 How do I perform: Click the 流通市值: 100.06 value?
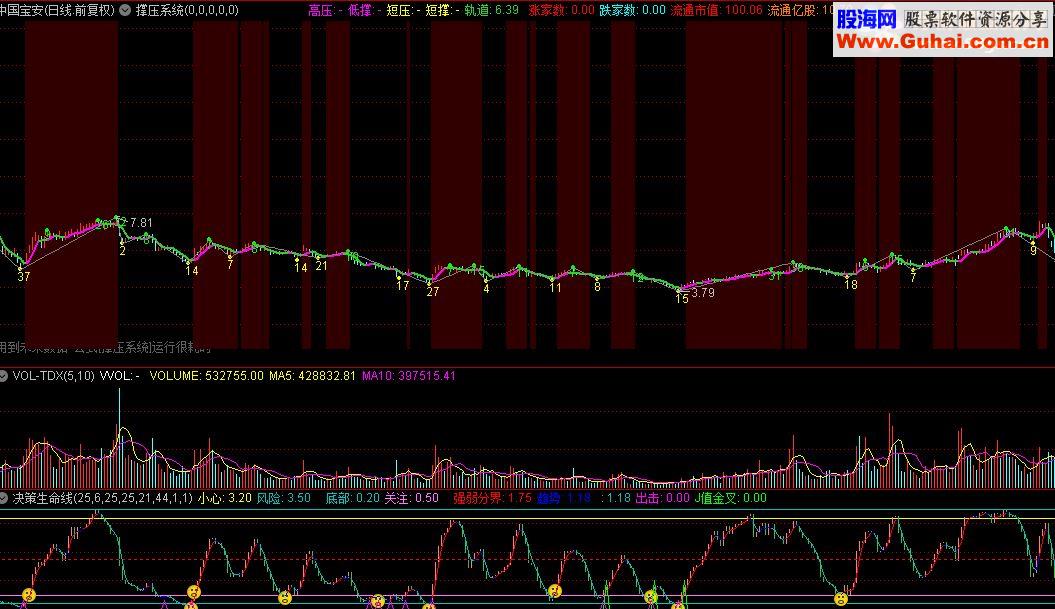(717, 10)
